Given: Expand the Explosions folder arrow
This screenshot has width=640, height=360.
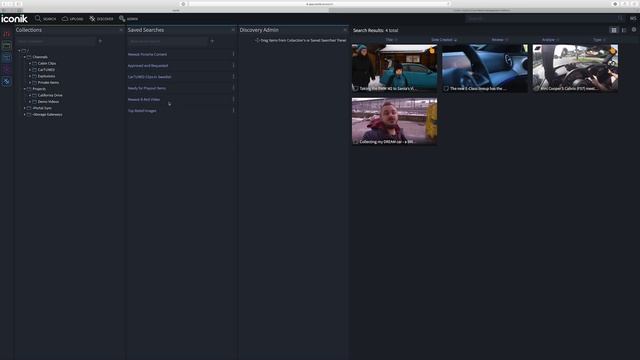Looking at the screenshot, I should tap(30, 76).
